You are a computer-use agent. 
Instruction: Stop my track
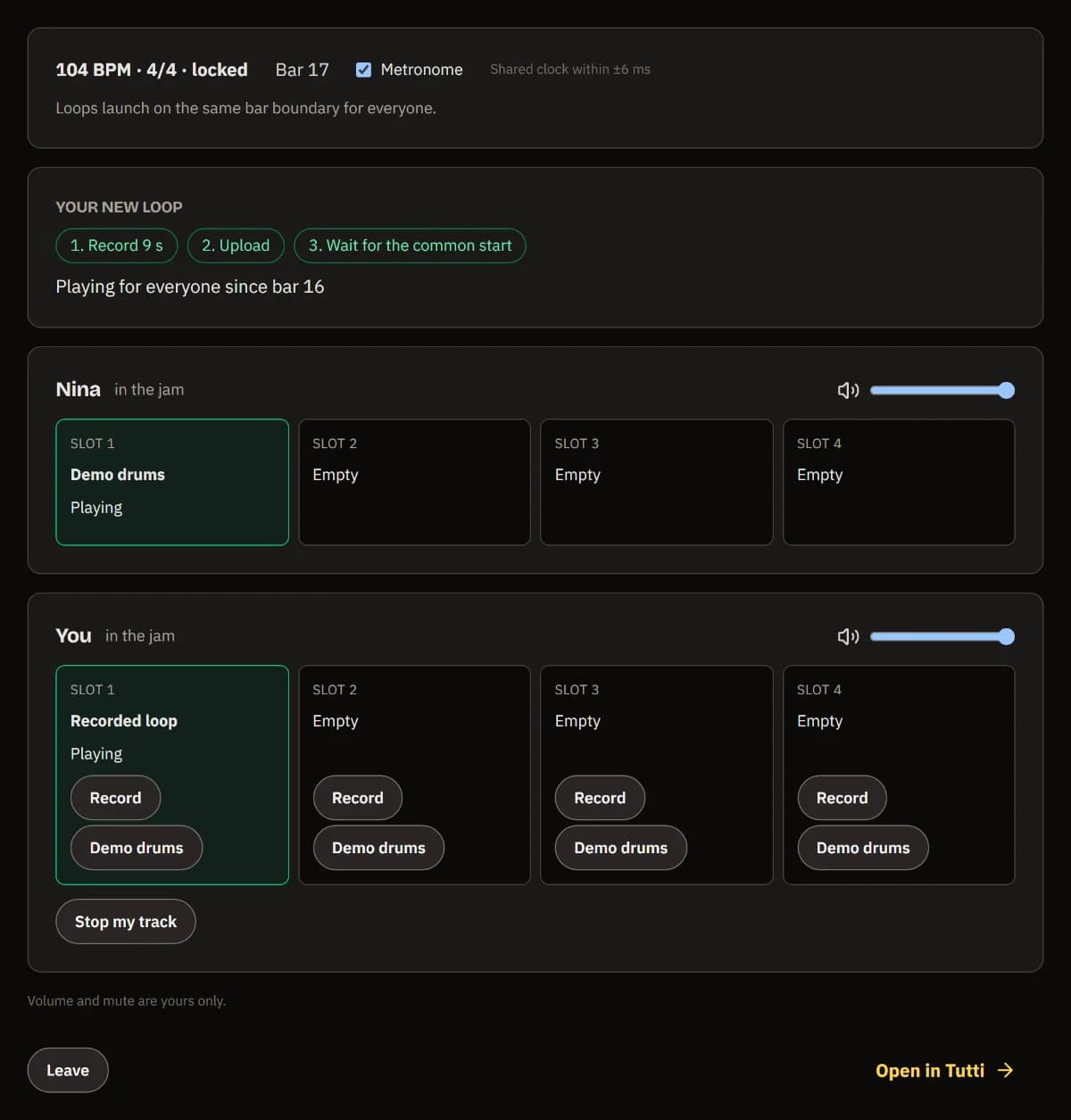126,922
